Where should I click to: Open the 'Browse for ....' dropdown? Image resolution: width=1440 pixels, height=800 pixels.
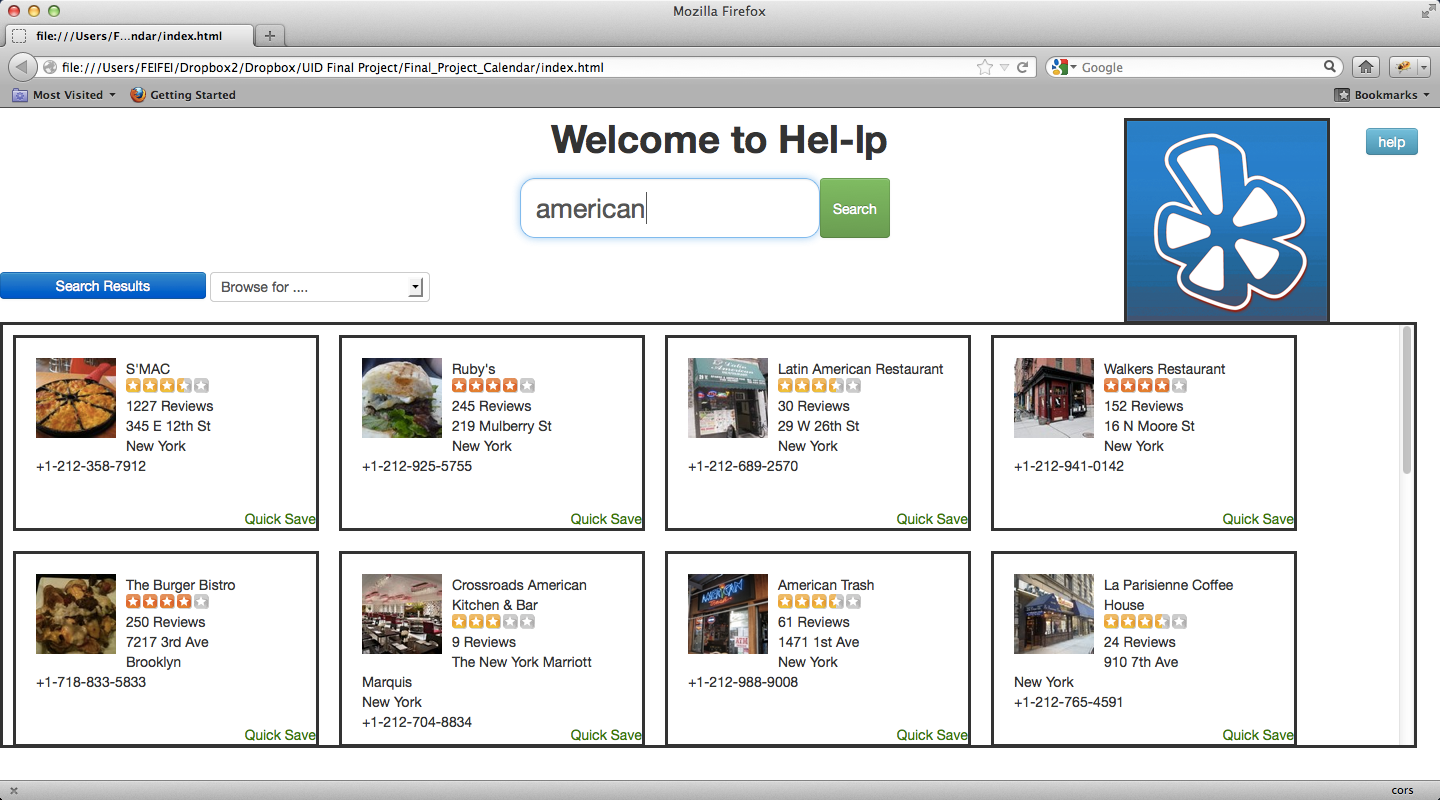(x=319, y=287)
